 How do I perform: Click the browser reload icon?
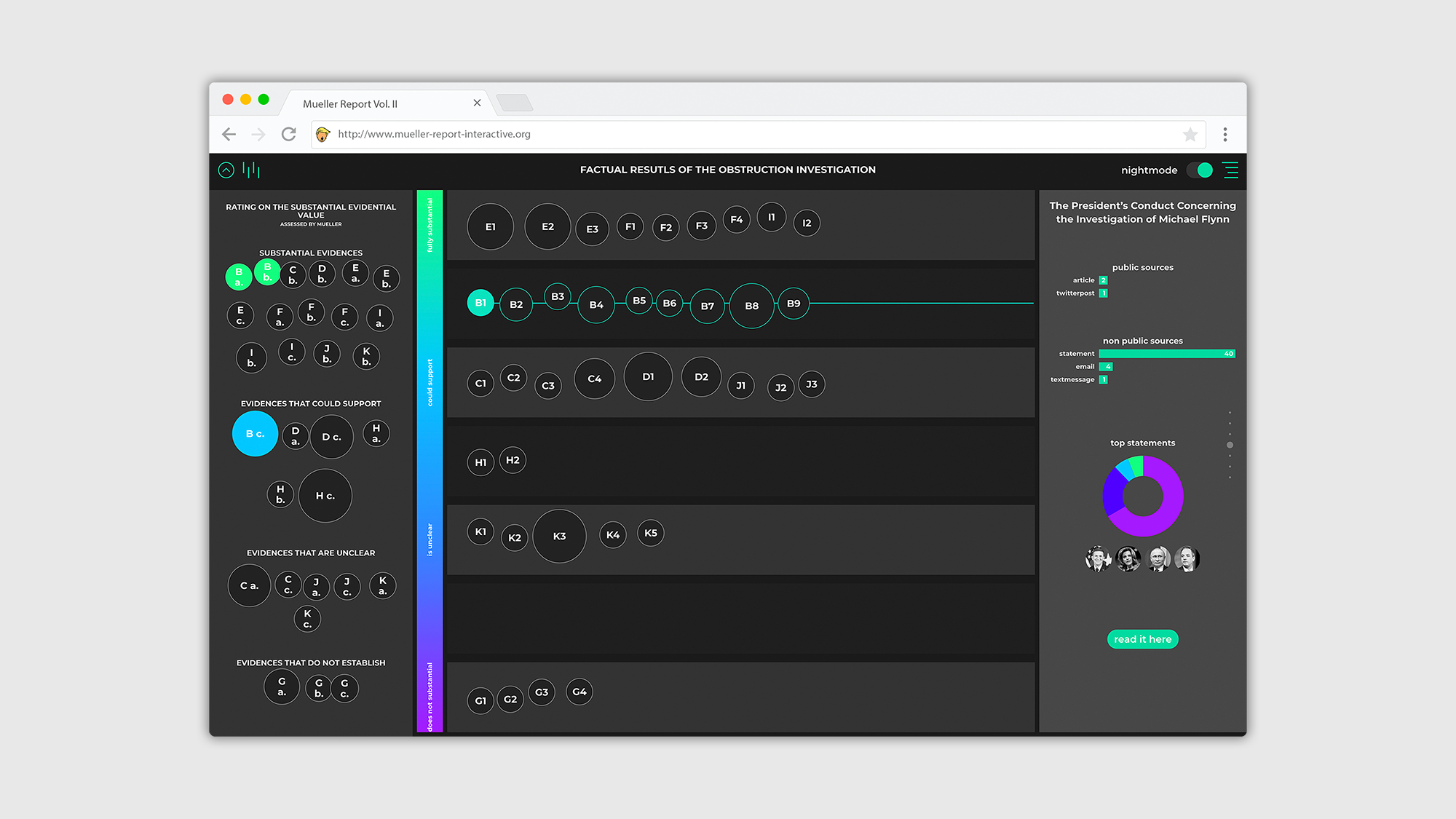click(x=289, y=134)
